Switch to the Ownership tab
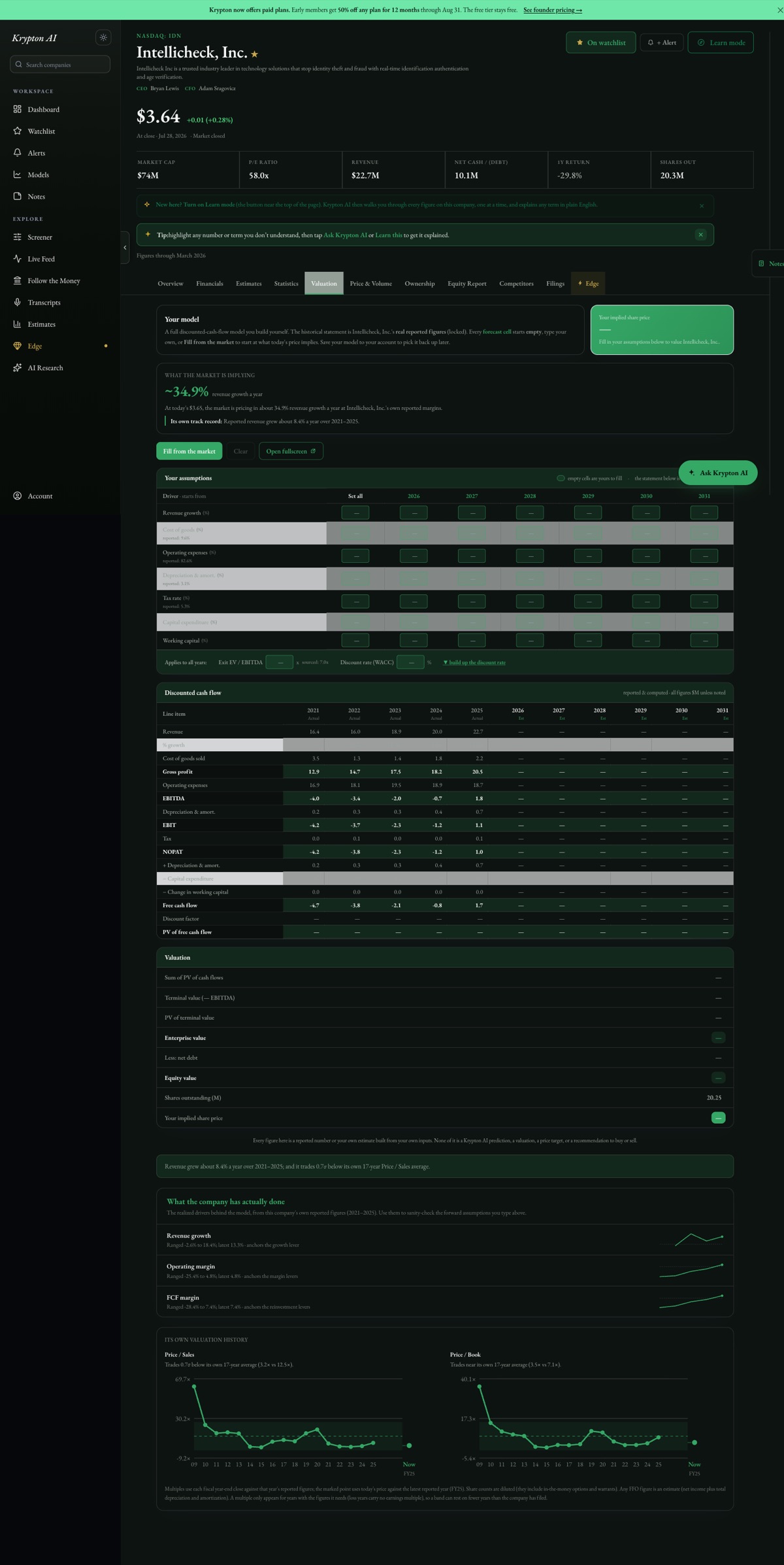Image resolution: width=784 pixels, height=1565 pixels. (419, 283)
